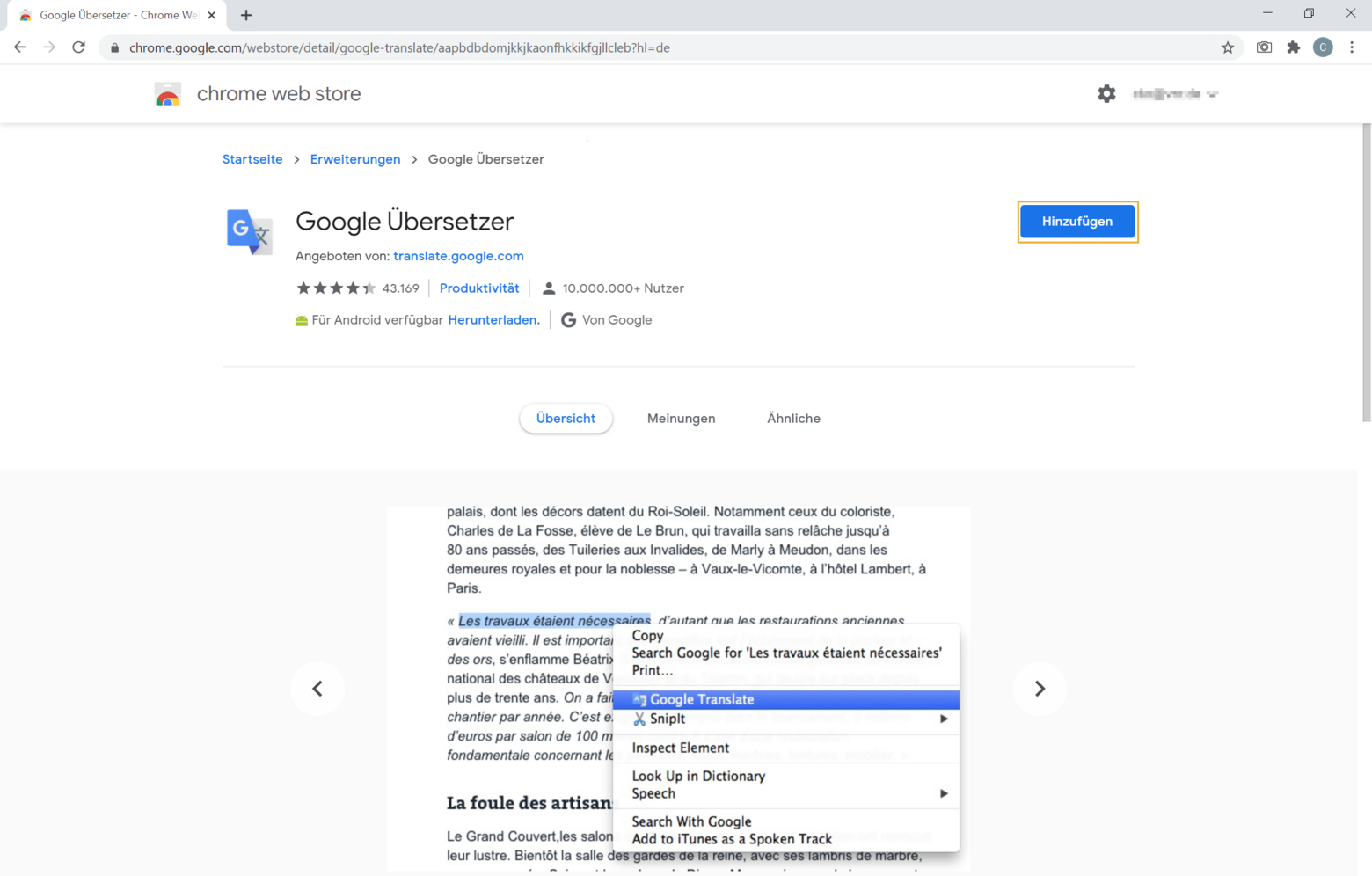The image size is (1372, 876).
Task: Click the address bar URL
Action: click(x=399, y=47)
